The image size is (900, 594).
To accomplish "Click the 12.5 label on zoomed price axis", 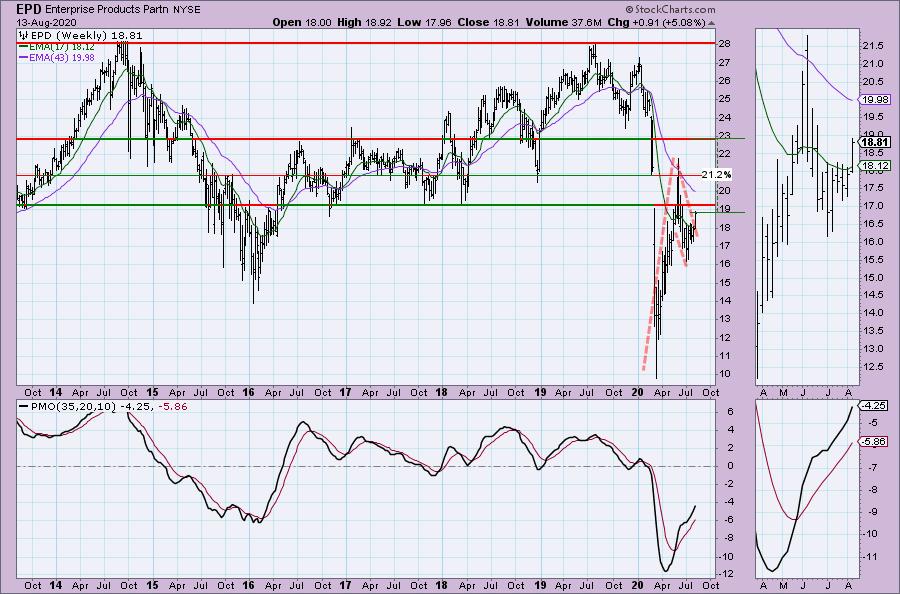I will [x=872, y=366].
